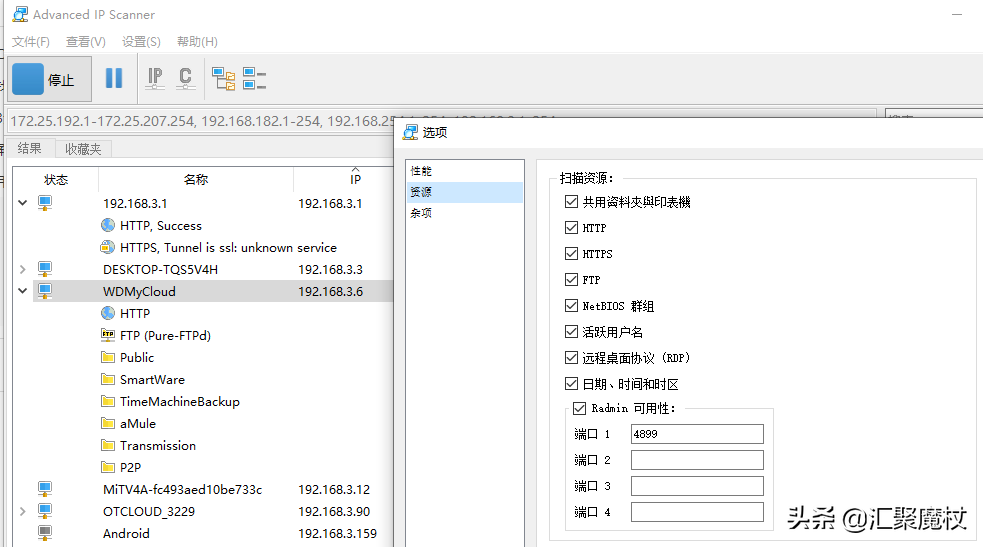Click the C class subnet icon
Image resolution: width=983 pixels, height=547 pixels.
[x=186, y=78]
